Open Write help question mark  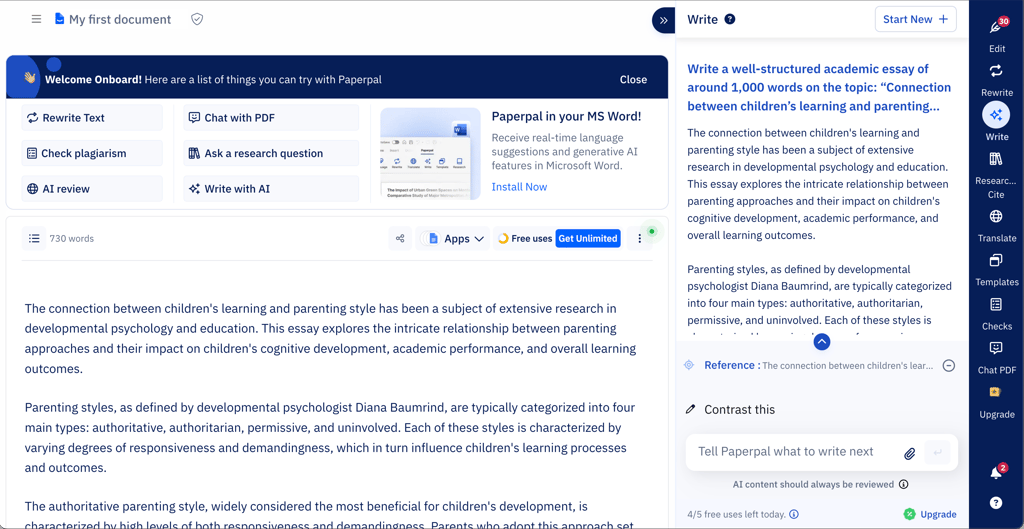pyautogui.click(x=730, y=19)
